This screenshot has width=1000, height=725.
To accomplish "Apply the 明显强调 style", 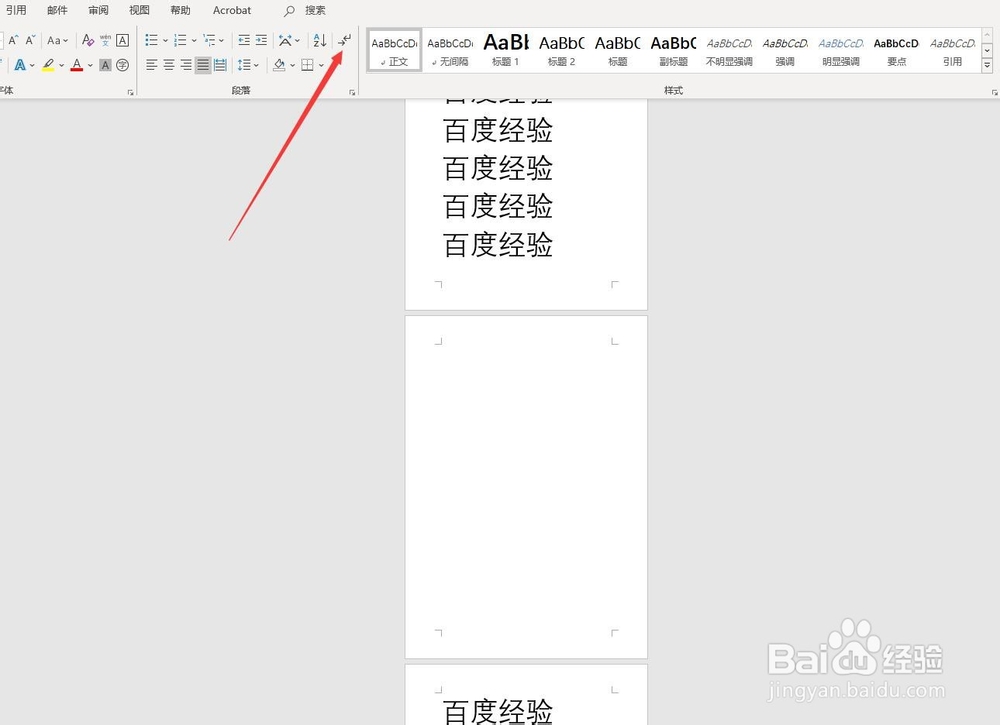I will [841, 50].
